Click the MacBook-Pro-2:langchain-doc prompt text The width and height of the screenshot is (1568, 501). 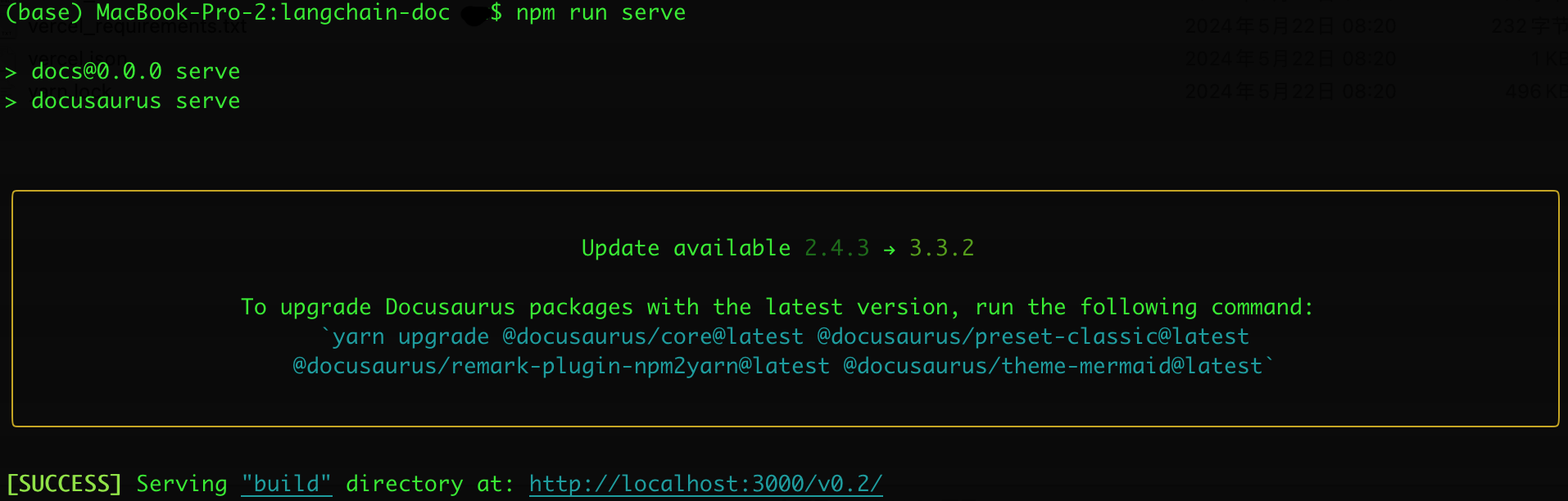pos(273,13)
